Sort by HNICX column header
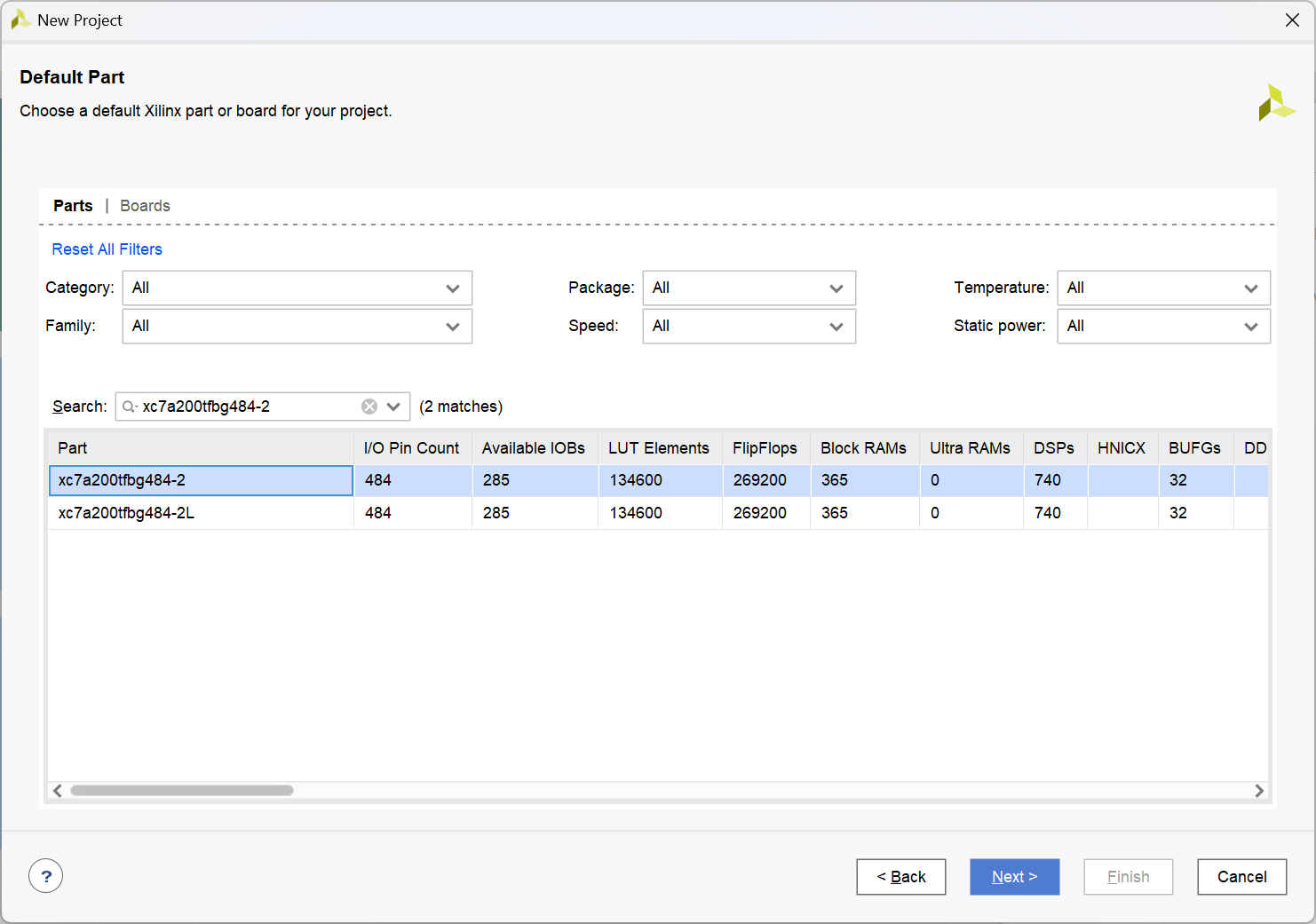The width and height of the screenshot is (1316, 924). point(1122,448)
